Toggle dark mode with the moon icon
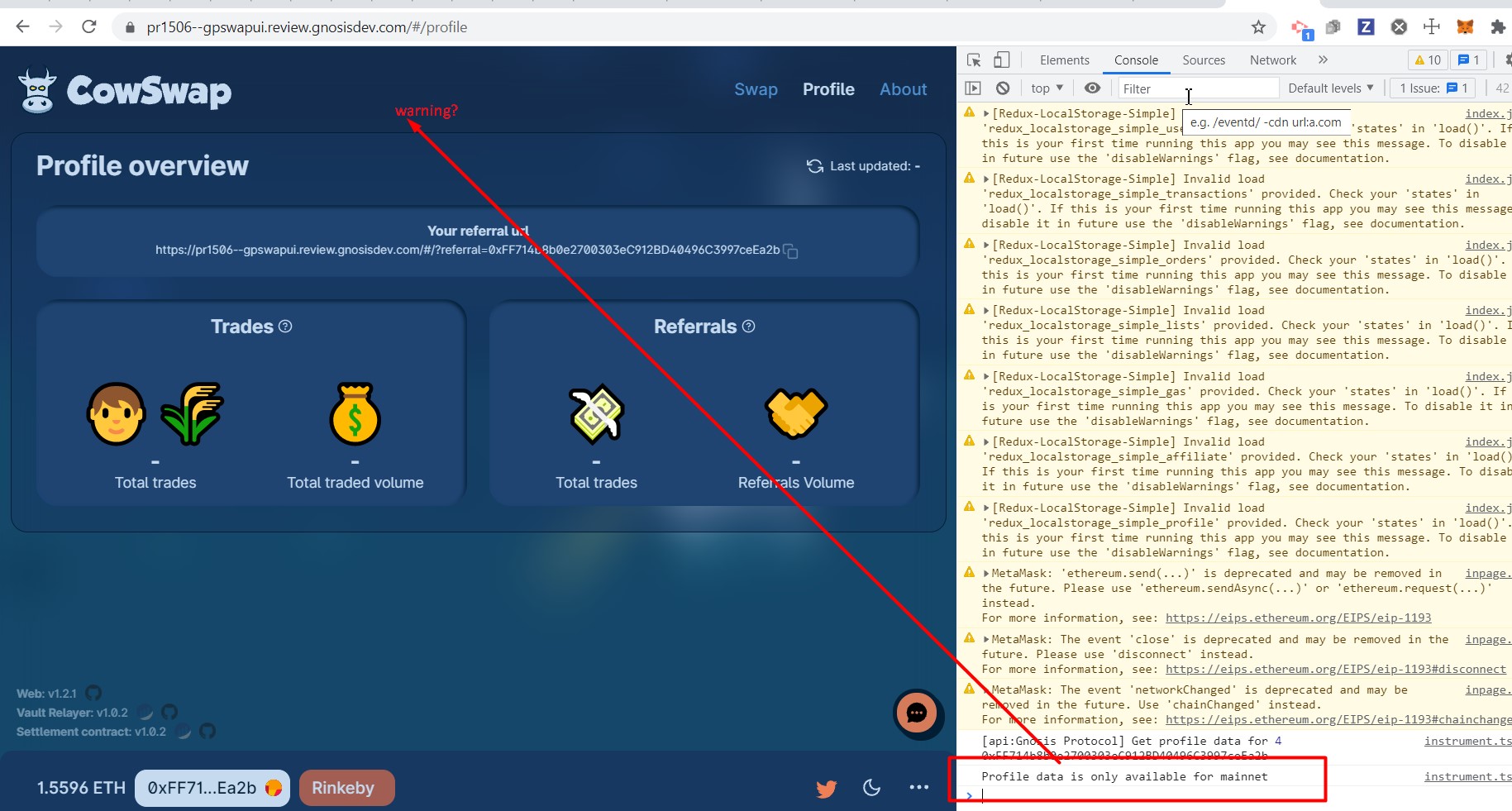Screen dimensions: 1512x811 tap(871, 787)
